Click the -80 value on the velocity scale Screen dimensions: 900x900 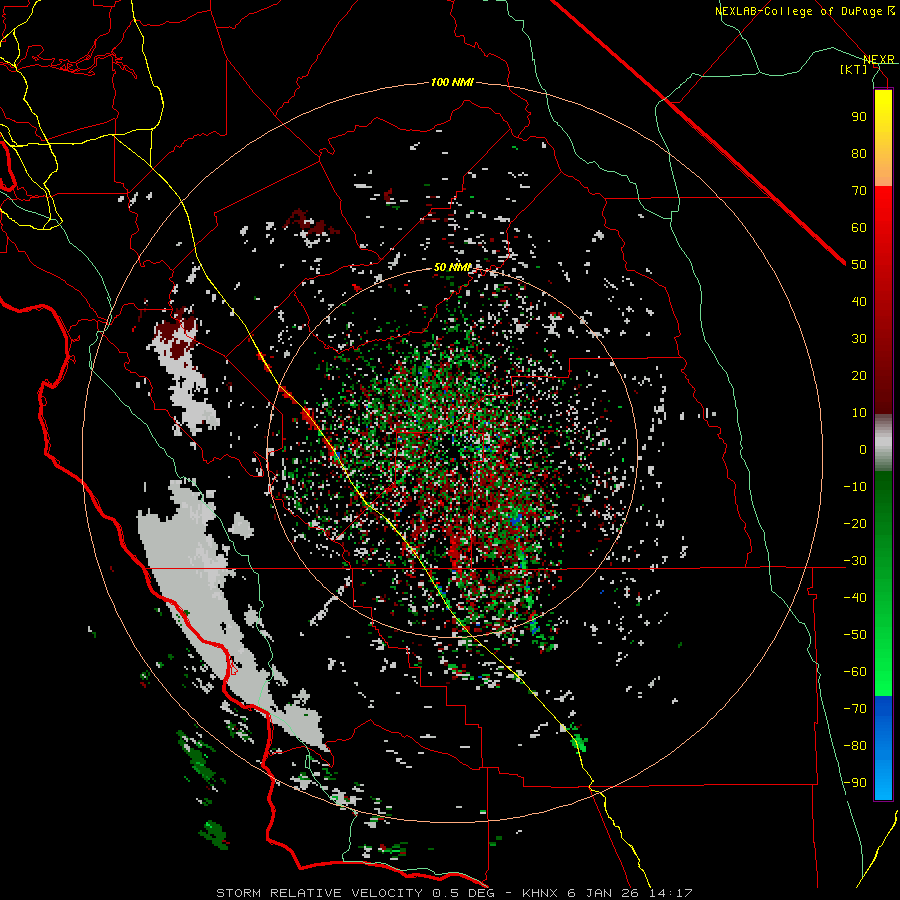click(x=855, y=746)
